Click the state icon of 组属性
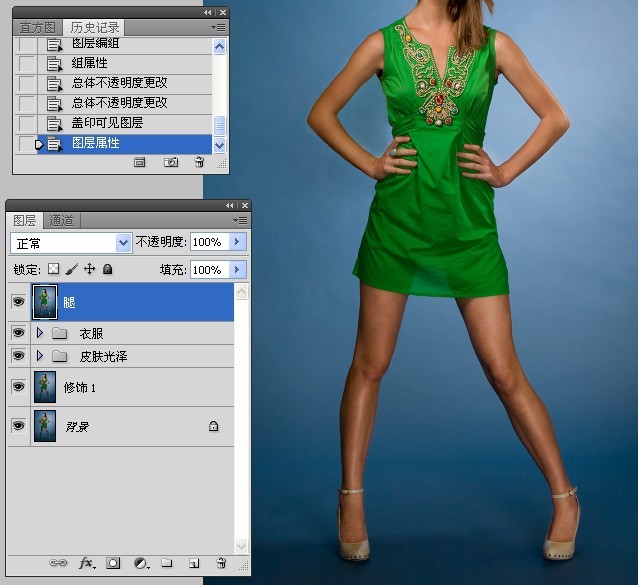The height and width of the screenshot is (585, 638). tap(54, 63)
